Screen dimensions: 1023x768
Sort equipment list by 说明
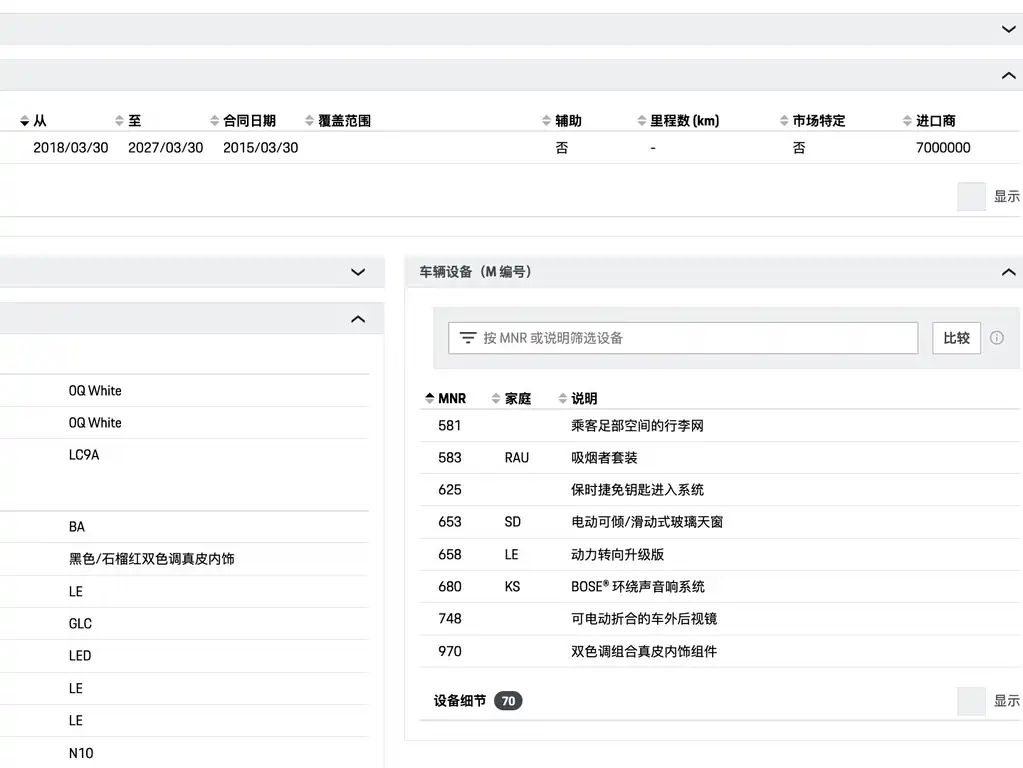click(x=577, y=398)
